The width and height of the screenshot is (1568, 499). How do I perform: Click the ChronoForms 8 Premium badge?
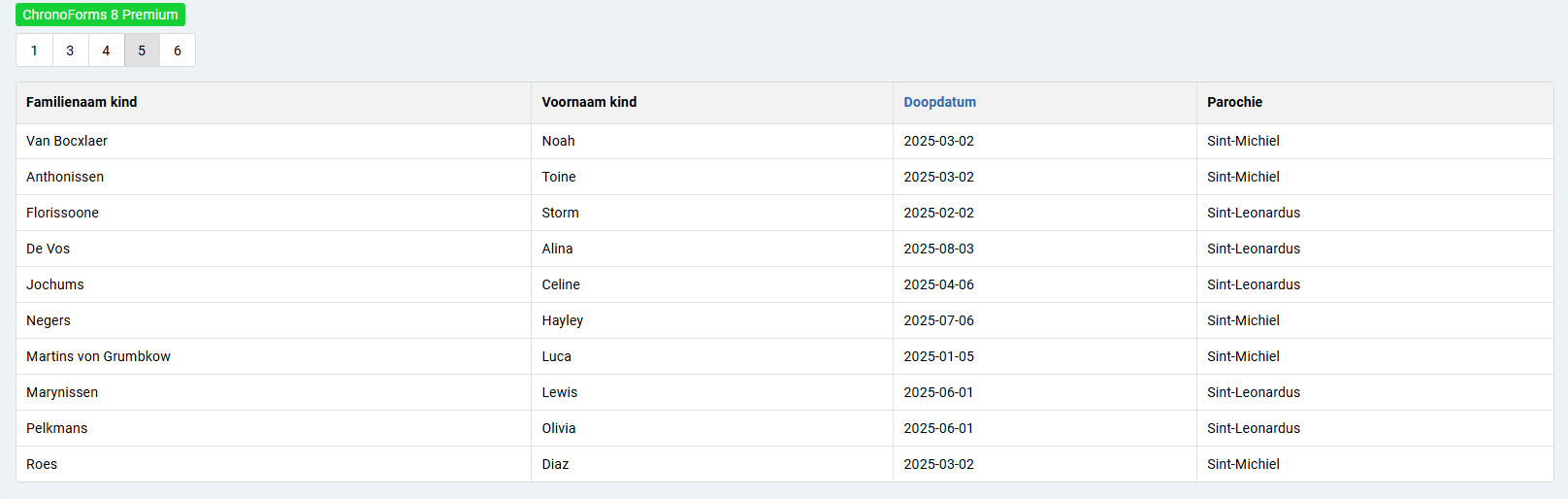click(x=100, y=15)
